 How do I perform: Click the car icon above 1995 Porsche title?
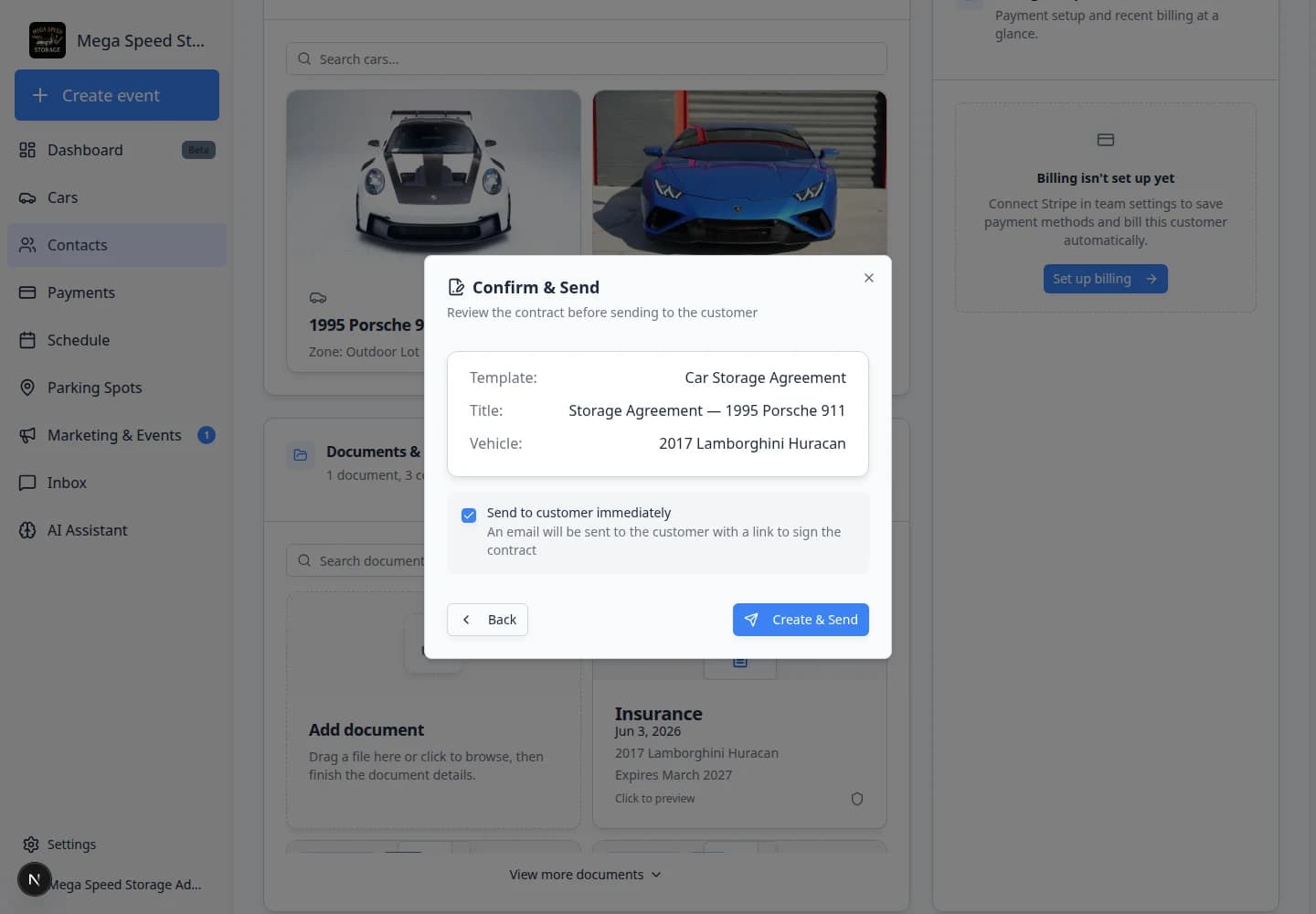click(318, 298)
